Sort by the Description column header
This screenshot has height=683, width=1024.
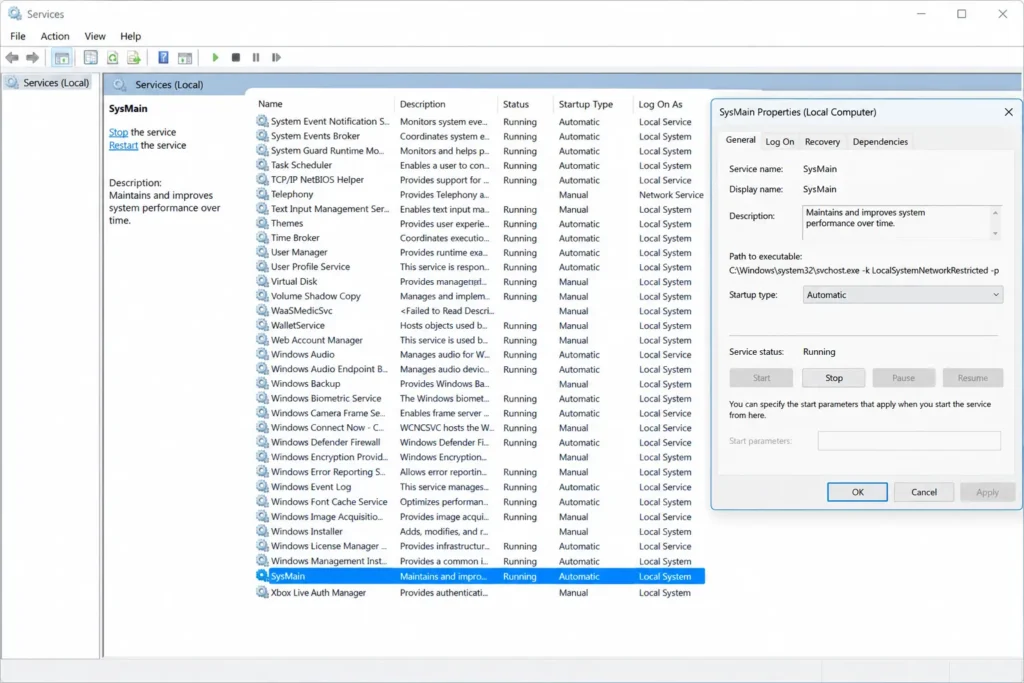click(423, 104)
